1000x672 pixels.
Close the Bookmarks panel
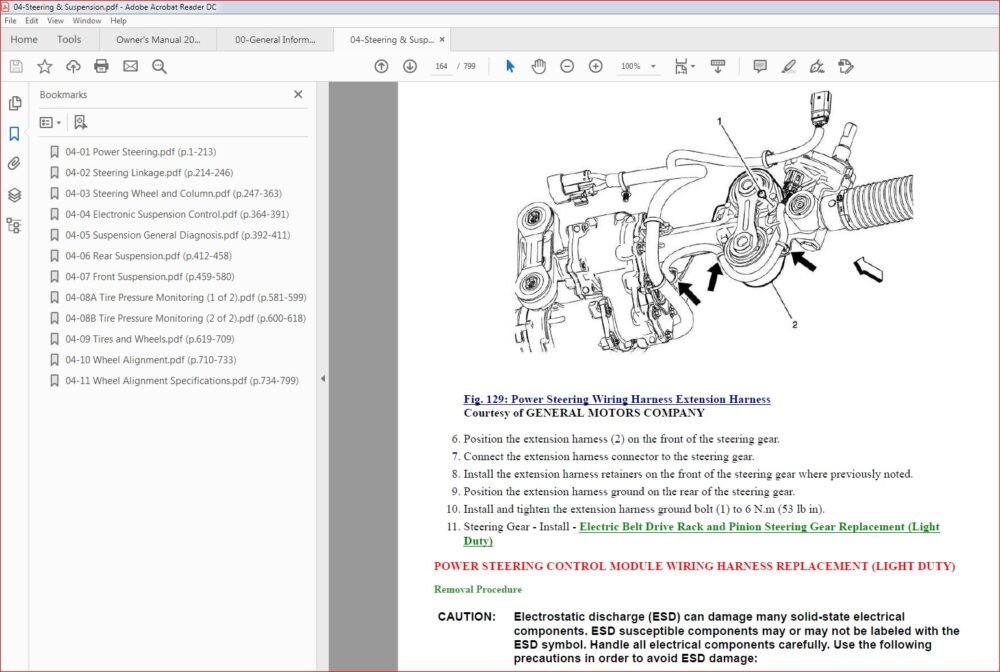298,94
